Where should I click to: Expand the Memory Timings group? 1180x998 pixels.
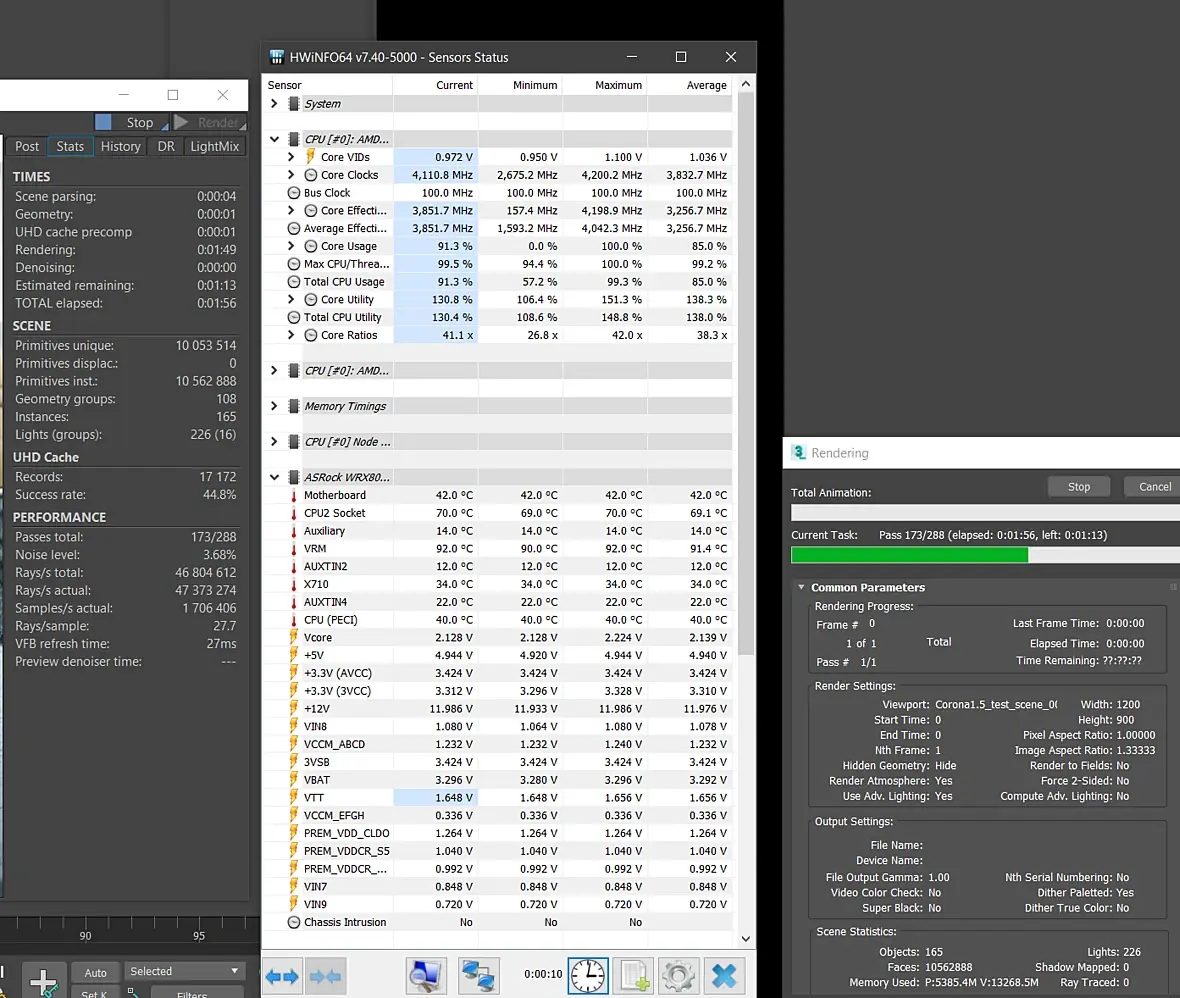[x=274, y=407]
